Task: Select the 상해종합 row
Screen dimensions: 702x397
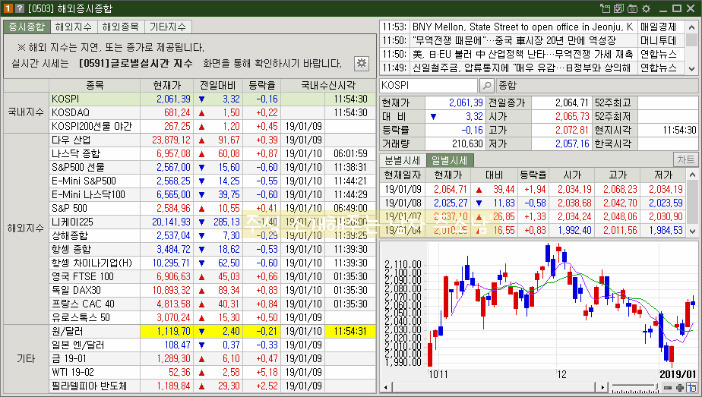Action: [212, 235]
